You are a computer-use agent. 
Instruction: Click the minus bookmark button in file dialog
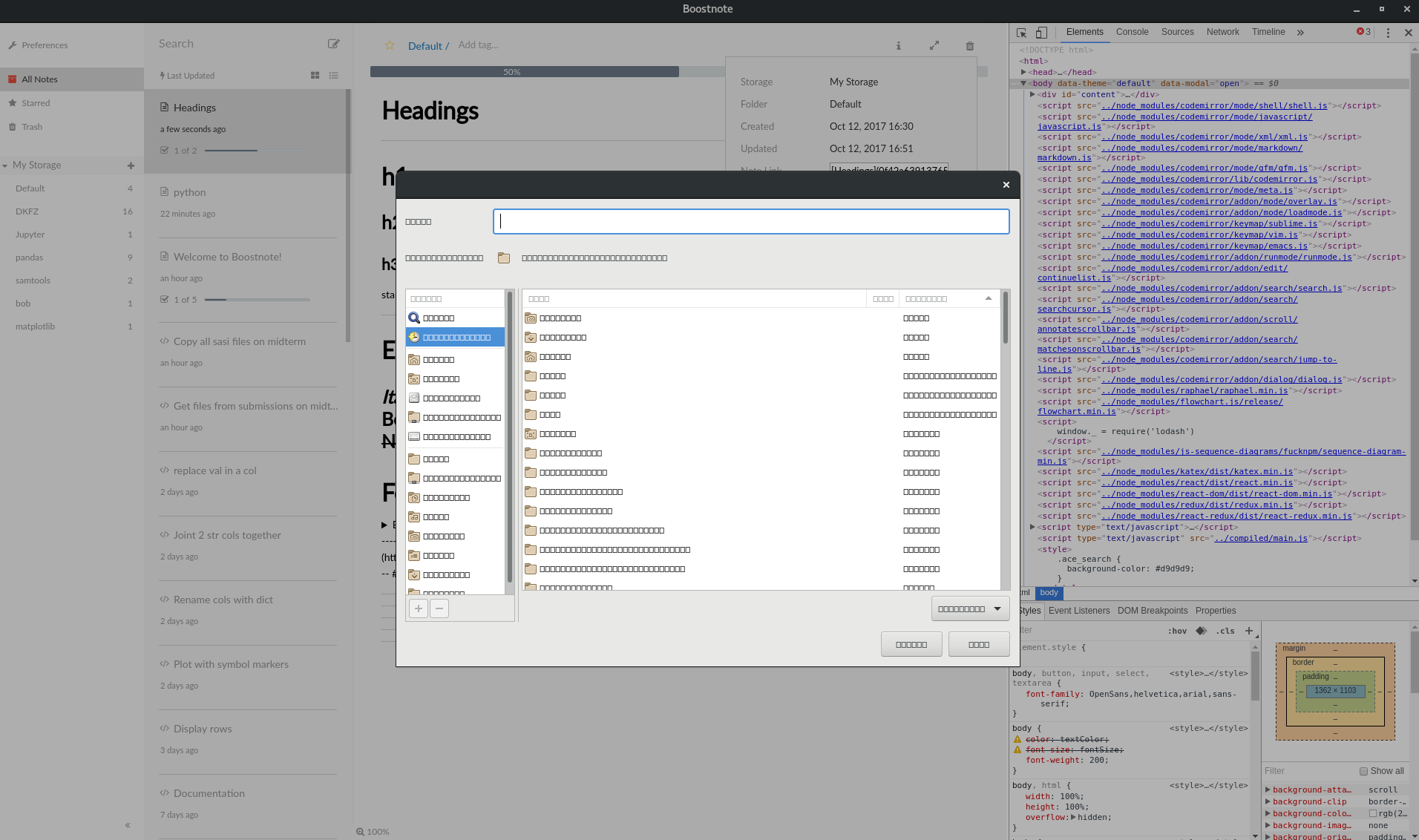439,608
